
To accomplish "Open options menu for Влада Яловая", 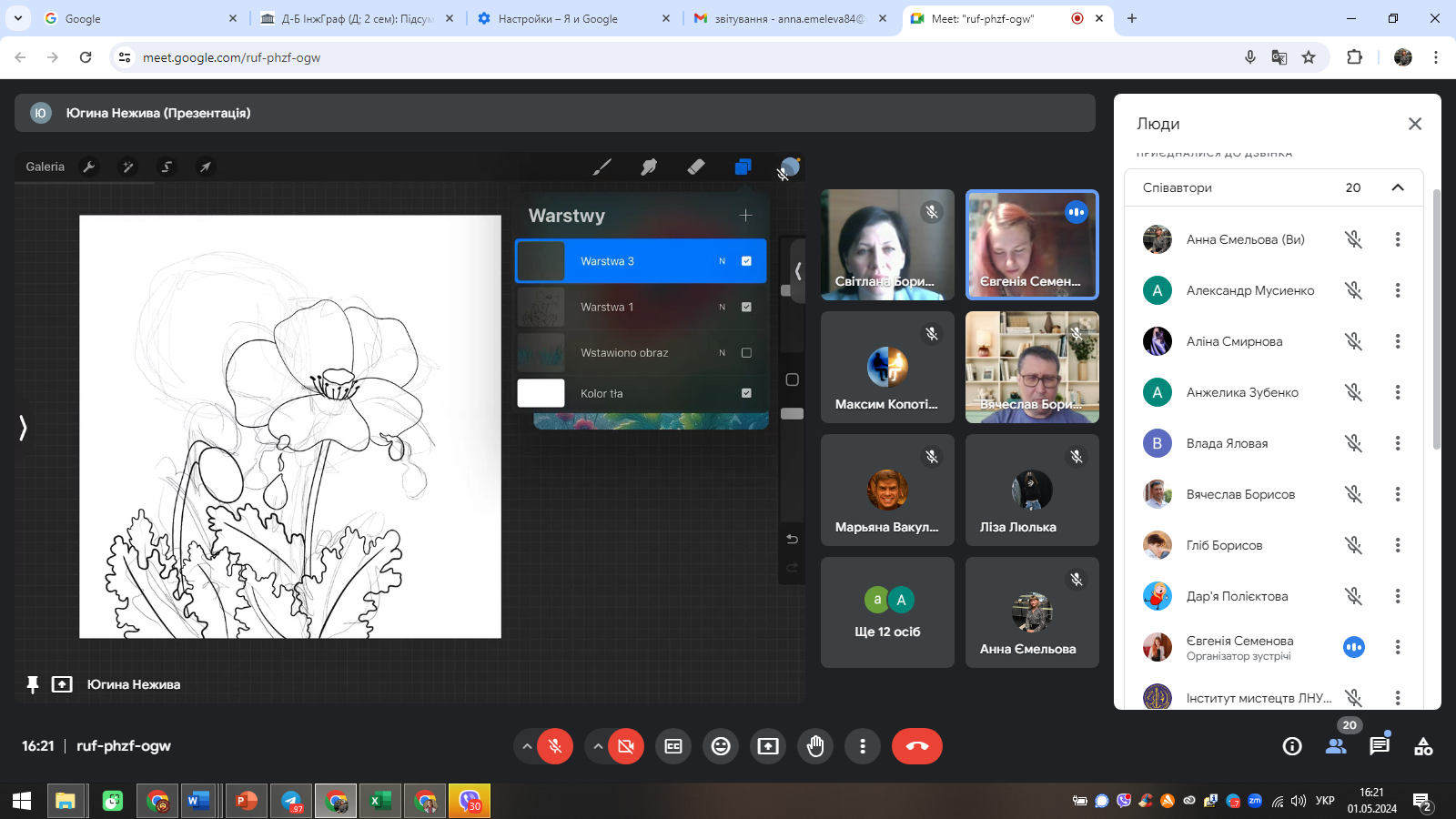I will click(1398, 443).
